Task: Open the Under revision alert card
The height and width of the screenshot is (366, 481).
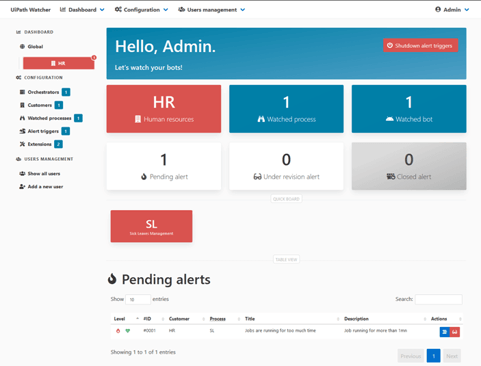Action: 286,166
